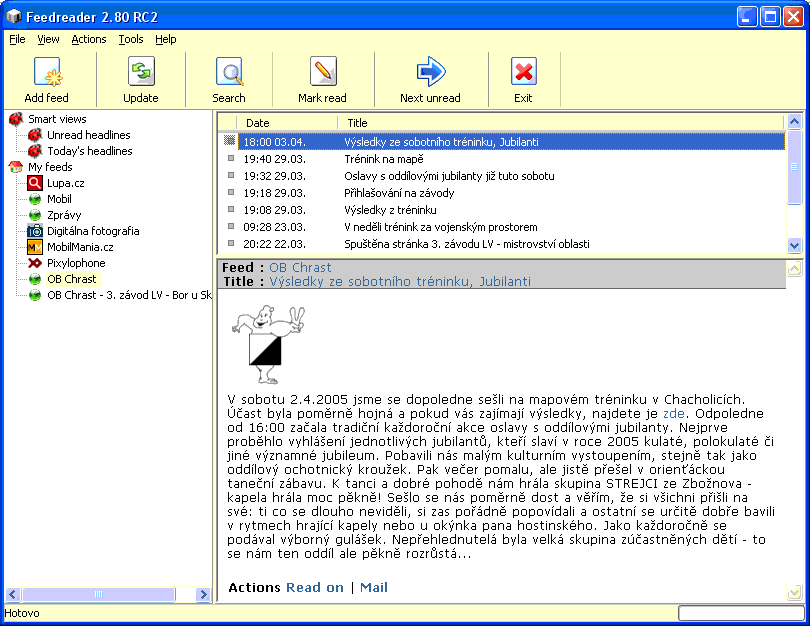The image size is (810, 626).
Task: Click the Mail action link
Action: tap(373, 588)
